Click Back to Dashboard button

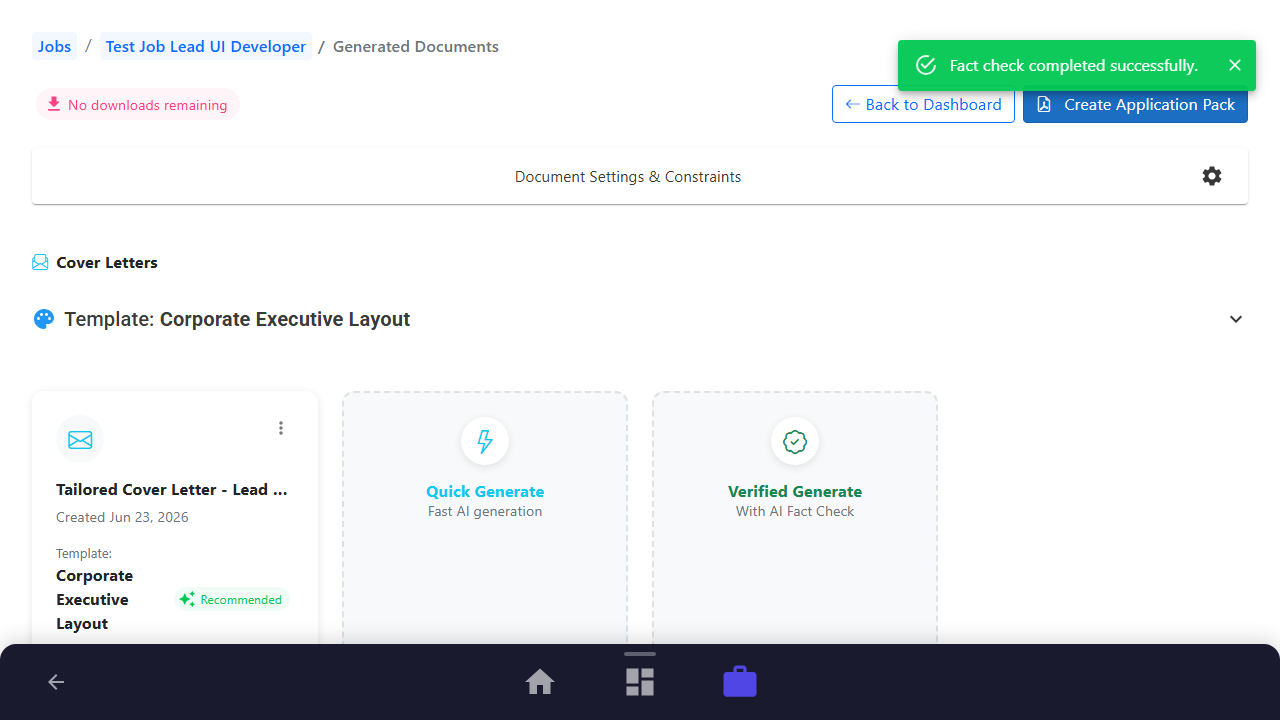coord(923,104)
